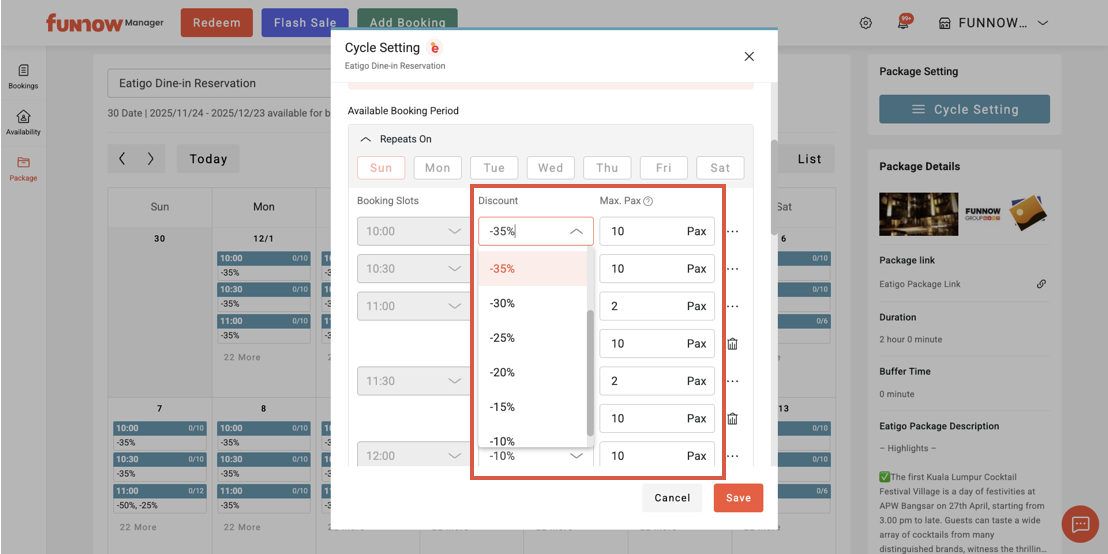Screen dimensions: 1108x554
Task: Toggle the Sun repeat day
Action: pyautogui.click(x=381, y=168)
